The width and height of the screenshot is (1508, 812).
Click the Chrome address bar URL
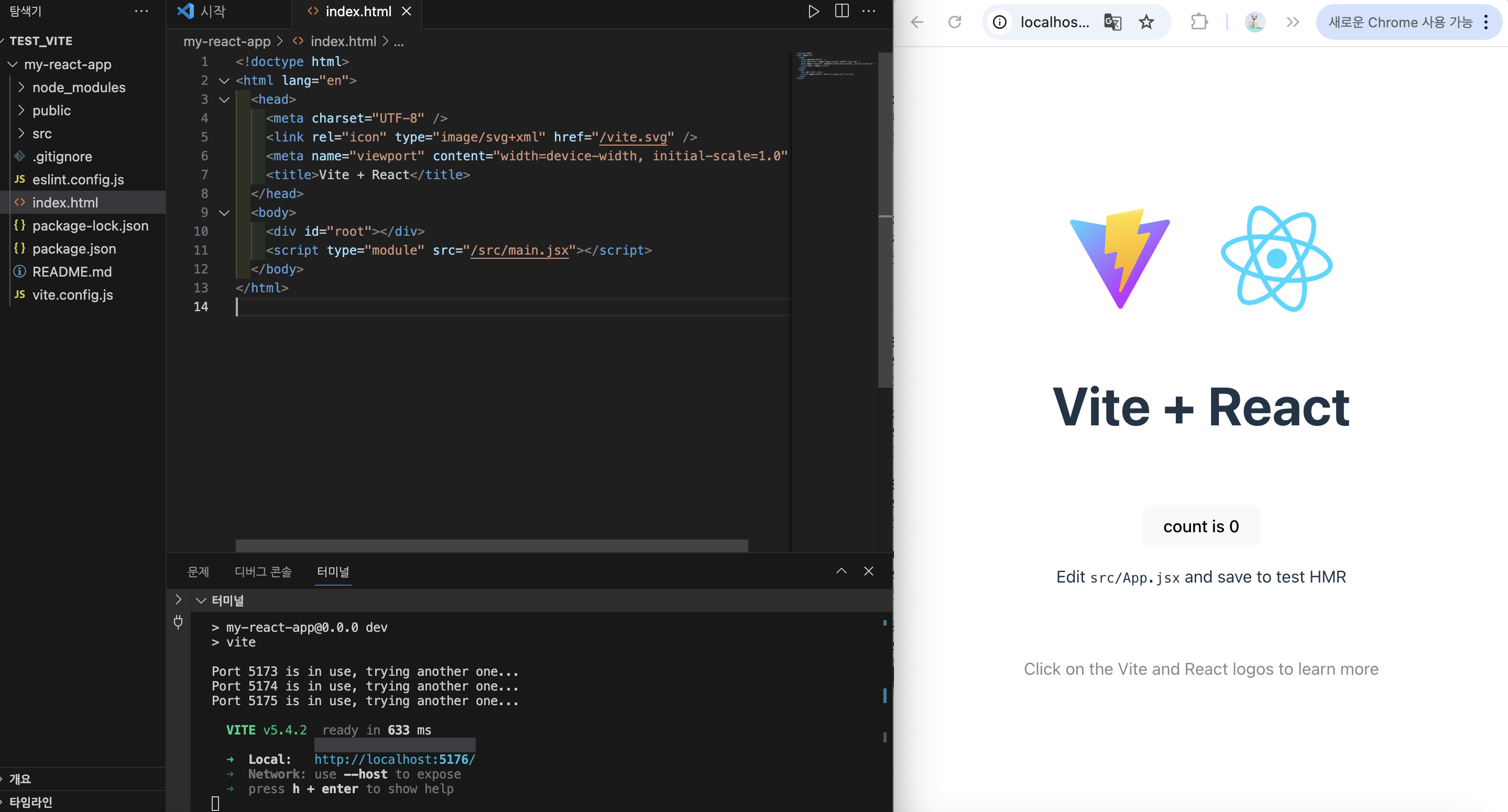click(x=1054, y=22)
